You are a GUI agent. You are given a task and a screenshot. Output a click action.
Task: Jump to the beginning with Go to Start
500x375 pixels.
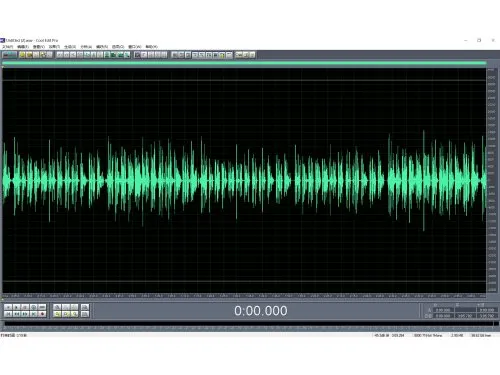pyautogui.click(x=8, y=314)
